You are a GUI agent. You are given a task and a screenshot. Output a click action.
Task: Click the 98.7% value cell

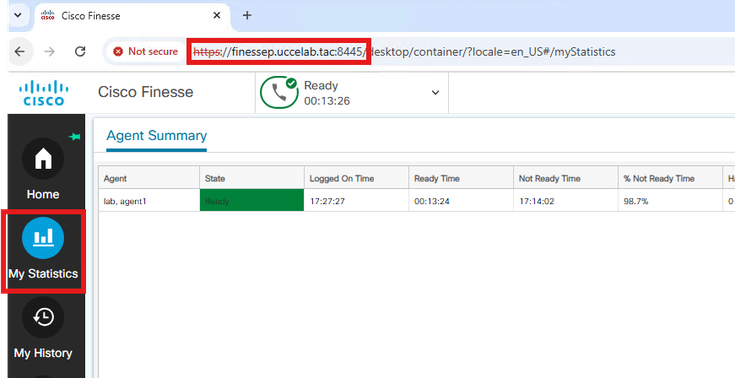click(x=670, y=201)
